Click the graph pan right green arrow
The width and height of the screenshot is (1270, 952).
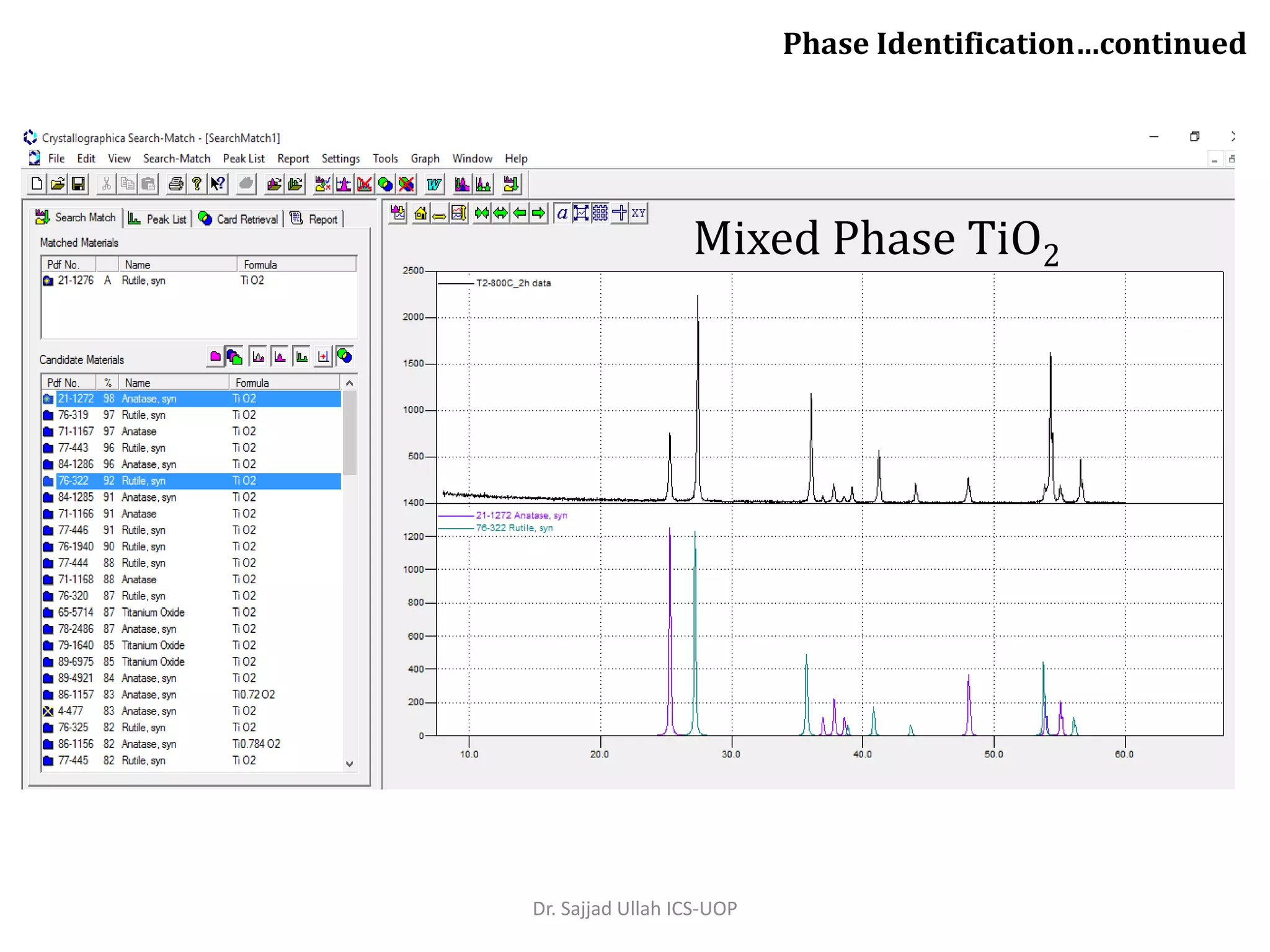tap(539, 213)
